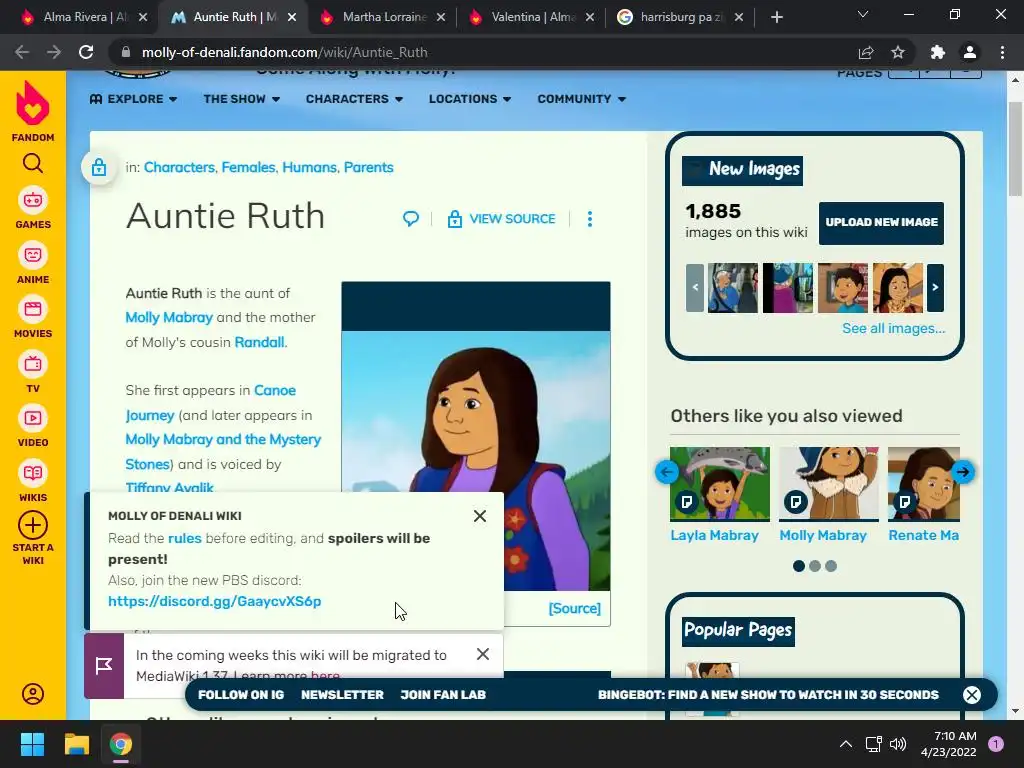Open Windows Start menu
This screenshot has height=768, width=1024.
[32, 744]
